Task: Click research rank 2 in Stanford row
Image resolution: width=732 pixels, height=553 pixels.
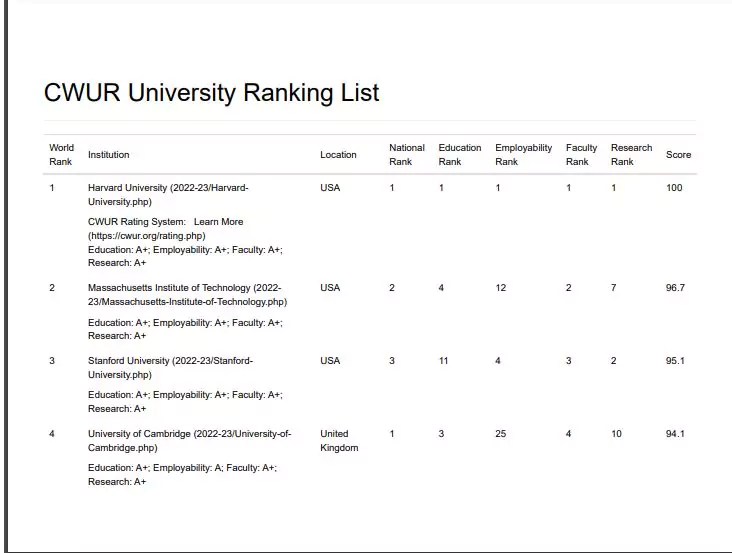Action: 613,361
